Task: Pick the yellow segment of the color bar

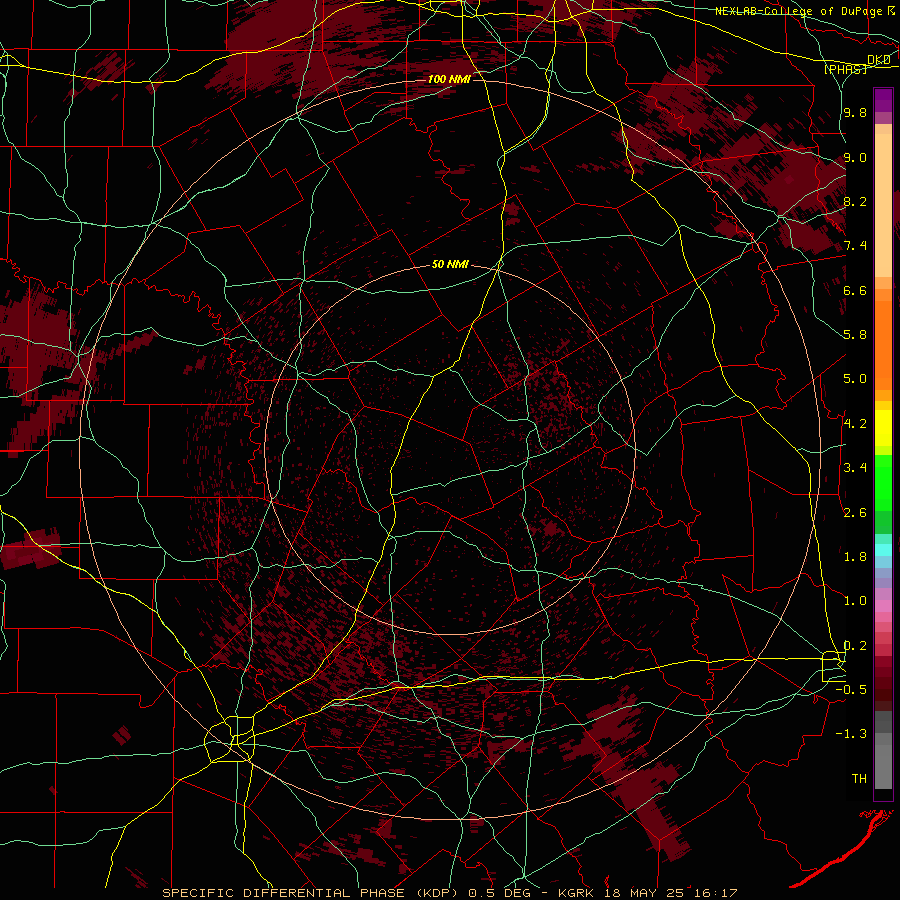Action: (883, 428)
